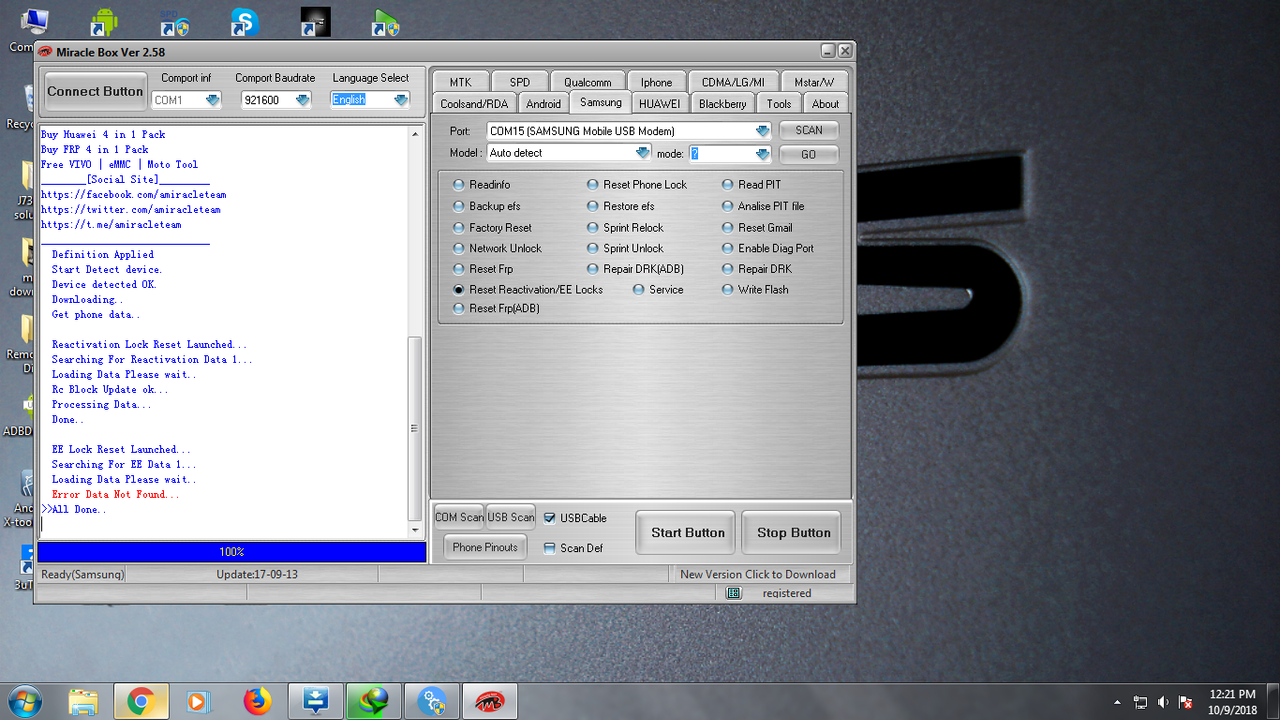Viewport: 1280px width, 720px height.
Task: Open the Tools tab
Action: [x=779, y=103]
